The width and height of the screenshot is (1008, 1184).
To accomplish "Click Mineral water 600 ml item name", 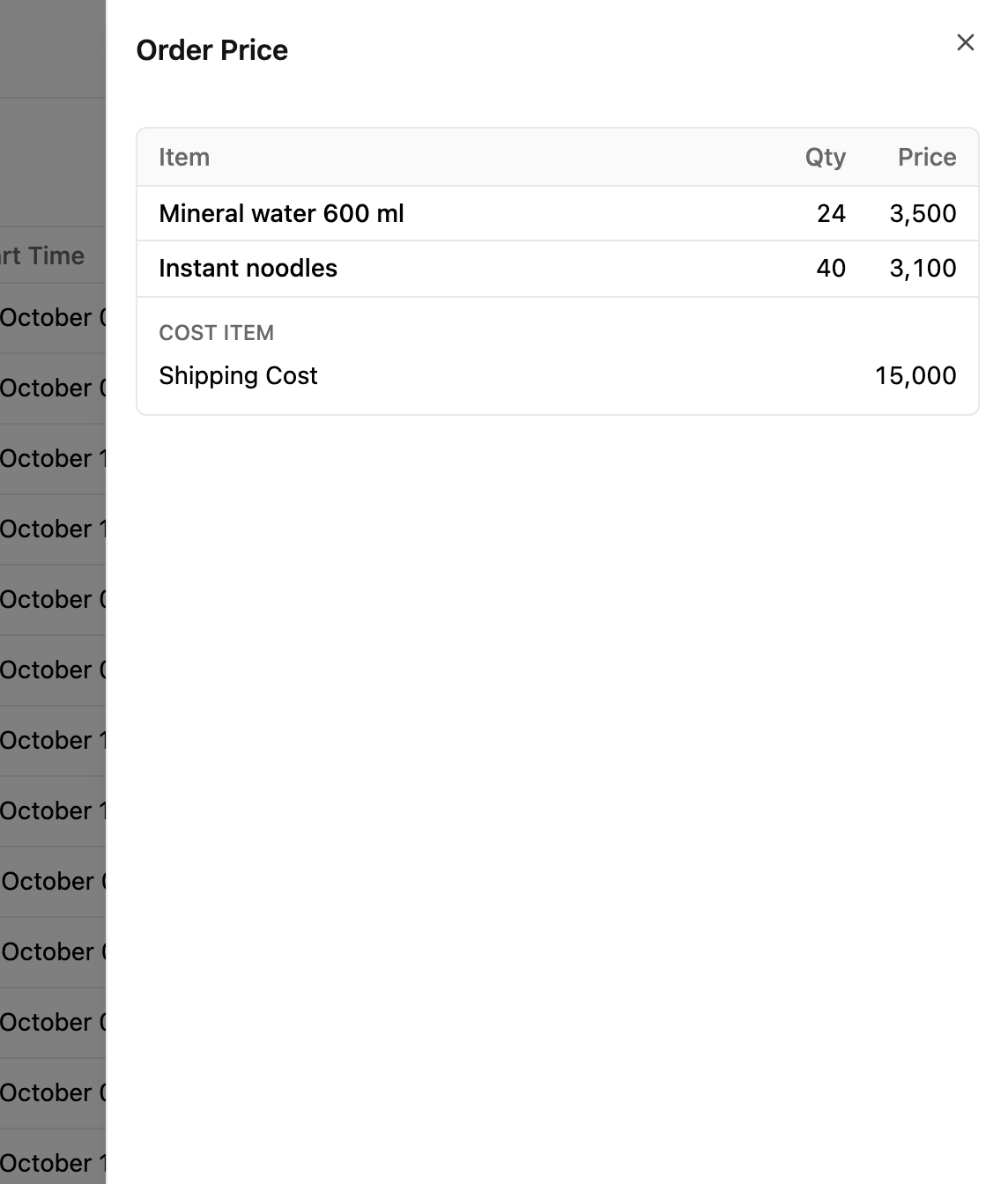I will (x=281, y=213).
